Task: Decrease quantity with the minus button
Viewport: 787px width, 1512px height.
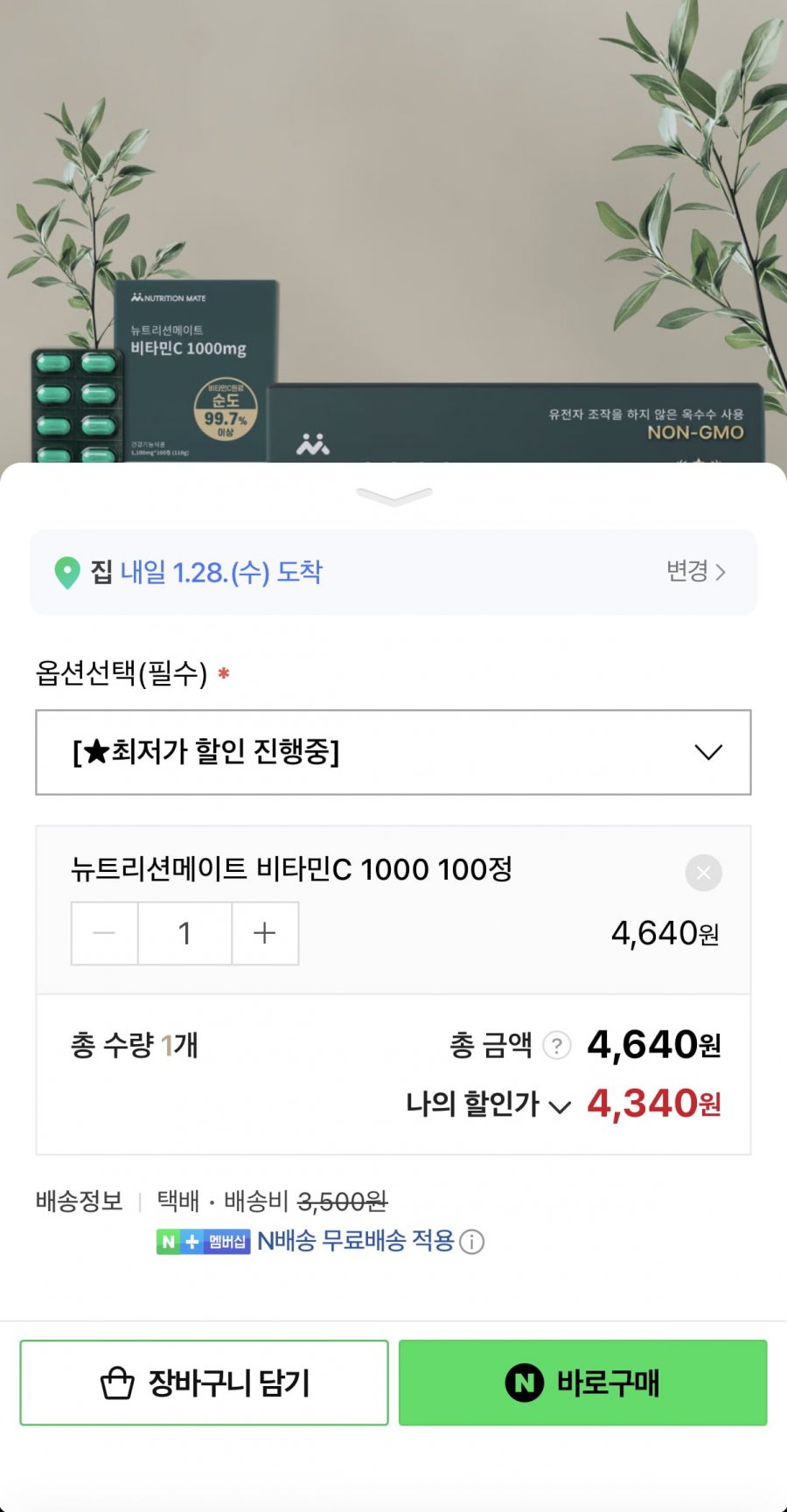Action: click(104, 934)
